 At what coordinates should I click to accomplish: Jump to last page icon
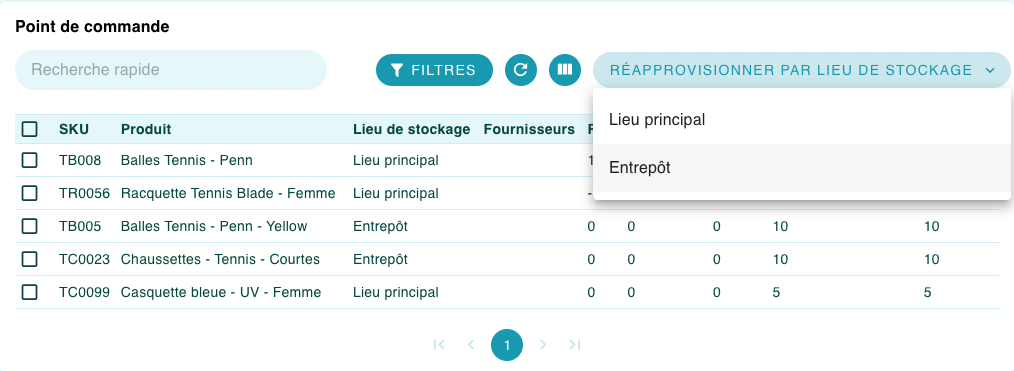[x=575, y=344]
